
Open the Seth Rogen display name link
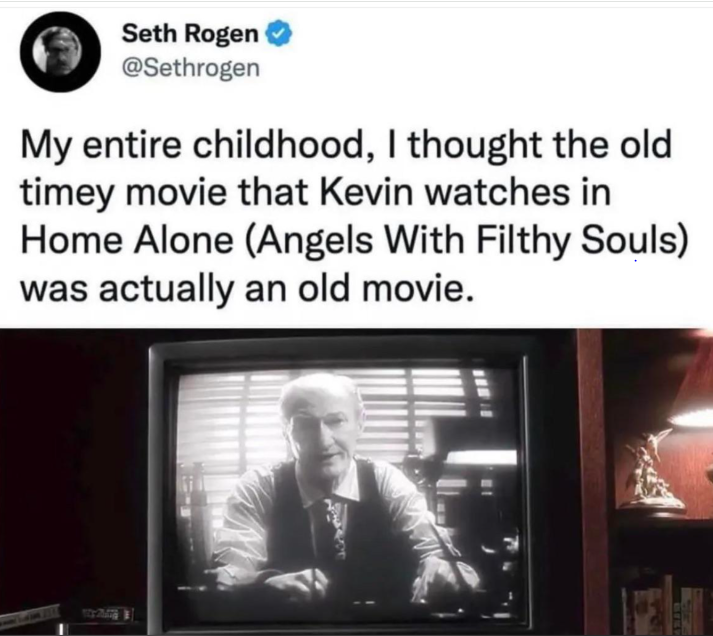pos(190,34)
